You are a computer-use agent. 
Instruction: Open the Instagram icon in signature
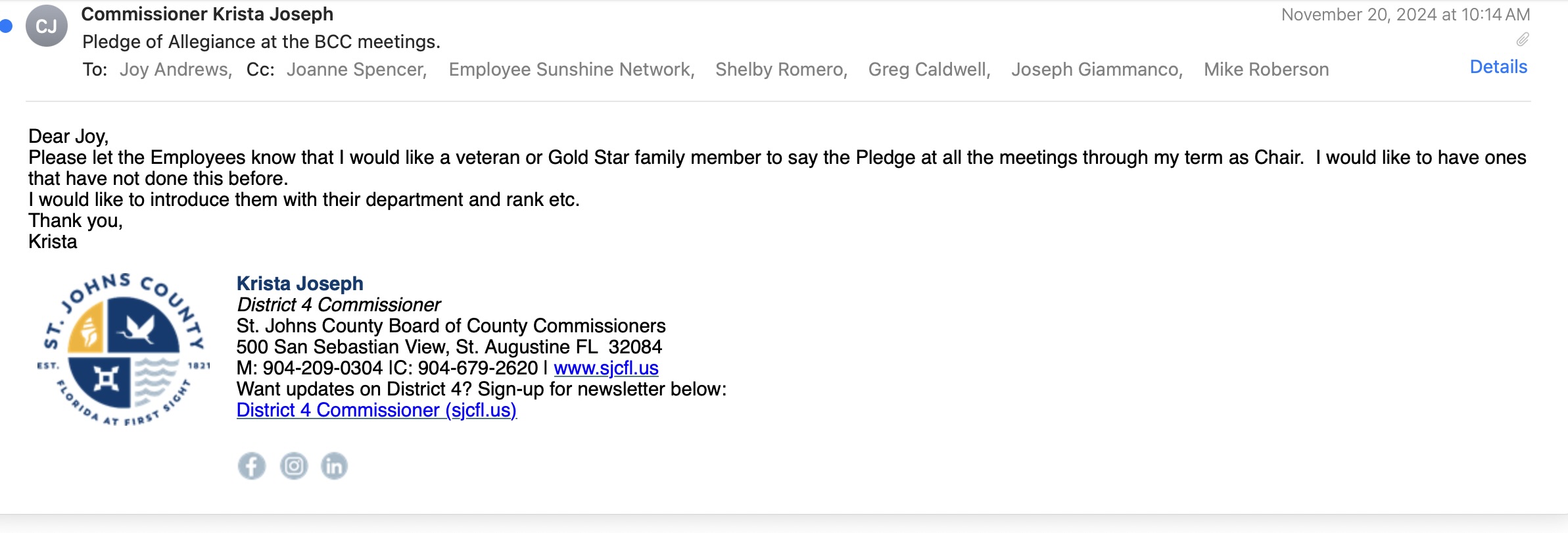coord(293,466)
